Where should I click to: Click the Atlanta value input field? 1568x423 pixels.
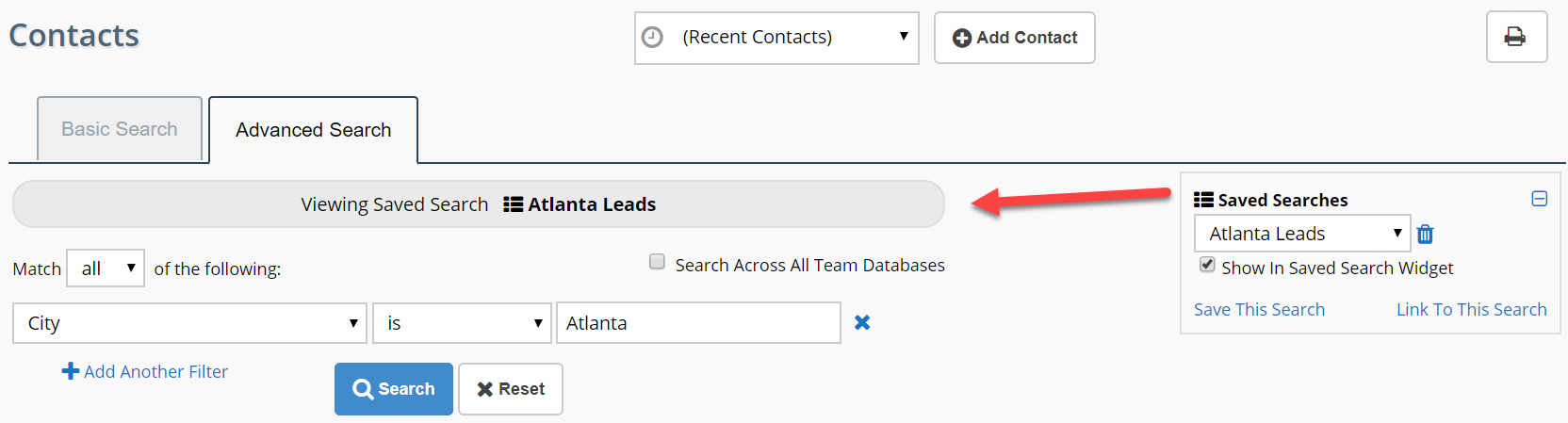click(698, 323)
